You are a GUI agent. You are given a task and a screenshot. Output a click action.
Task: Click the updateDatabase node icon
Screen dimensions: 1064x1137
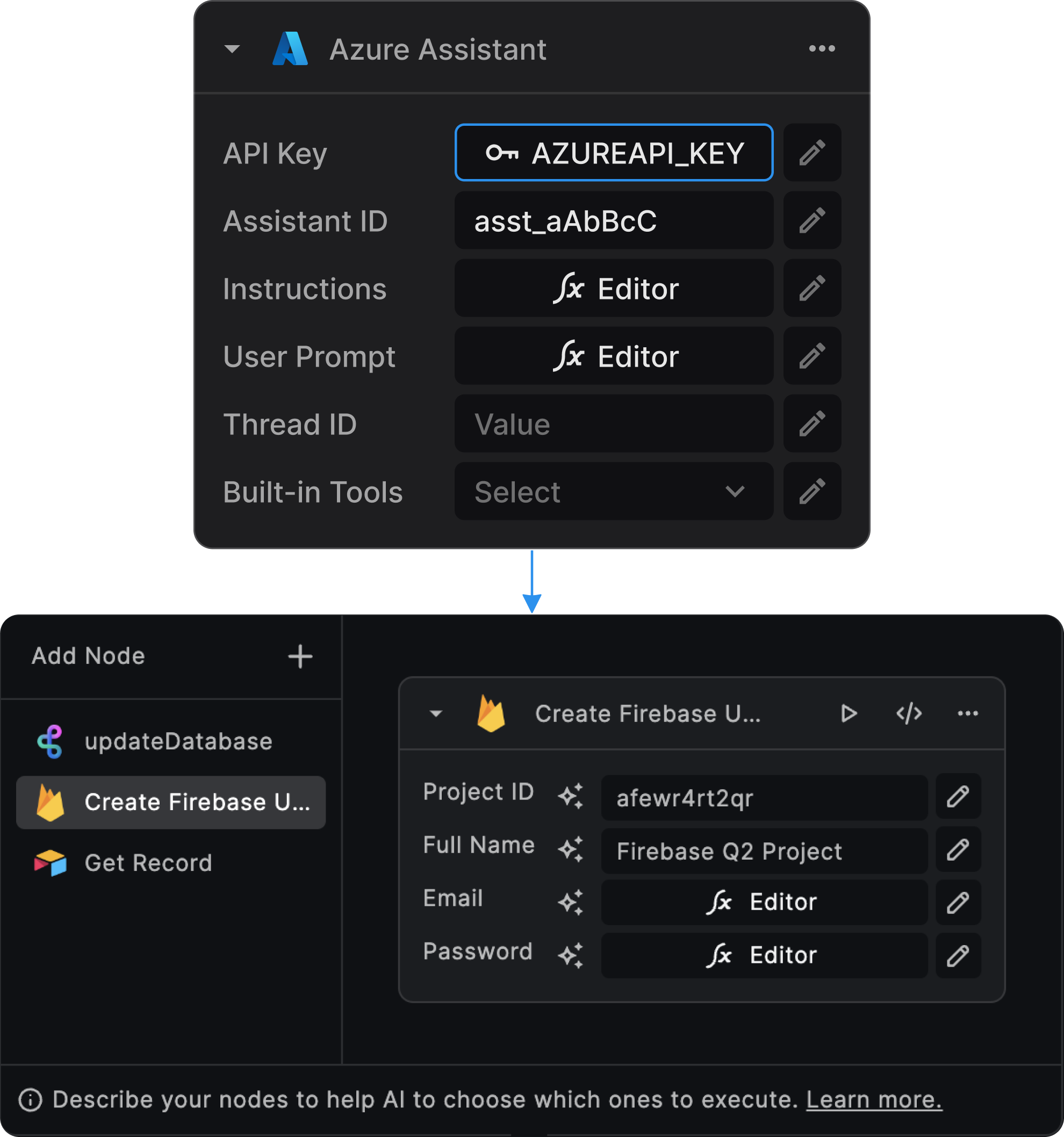pyautogui.click(x=51, y=741)
